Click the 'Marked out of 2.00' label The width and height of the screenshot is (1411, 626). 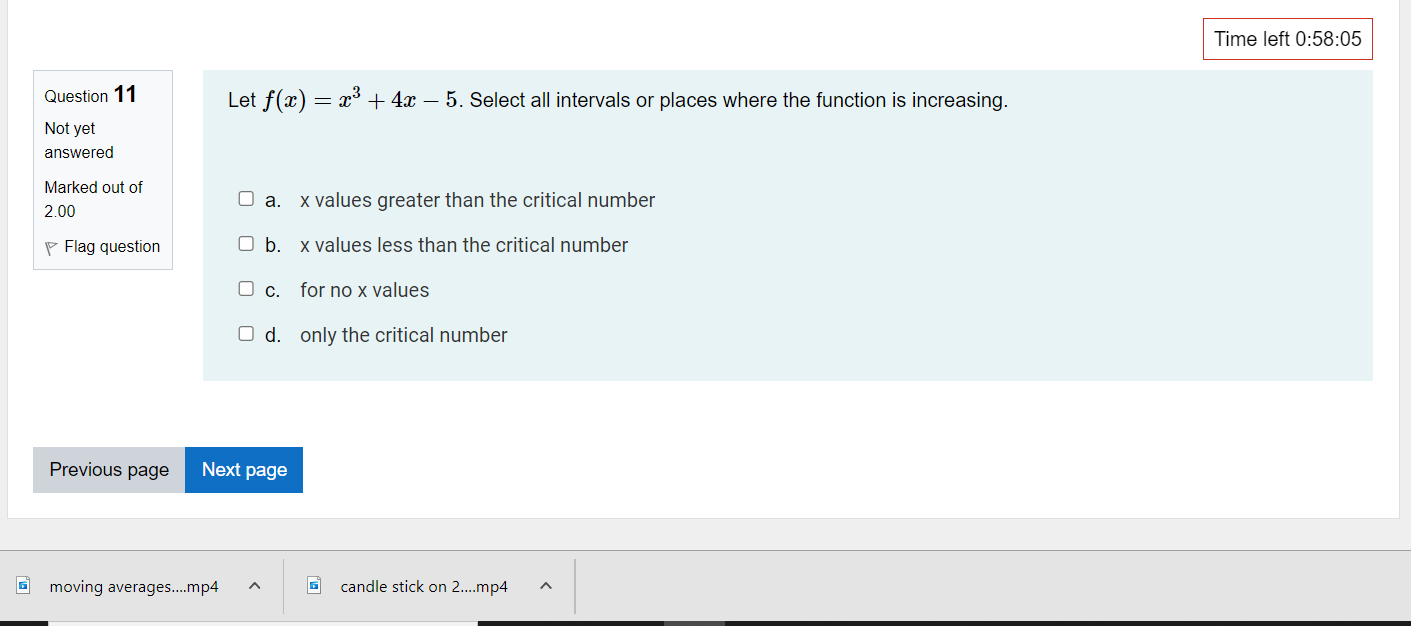93,198
